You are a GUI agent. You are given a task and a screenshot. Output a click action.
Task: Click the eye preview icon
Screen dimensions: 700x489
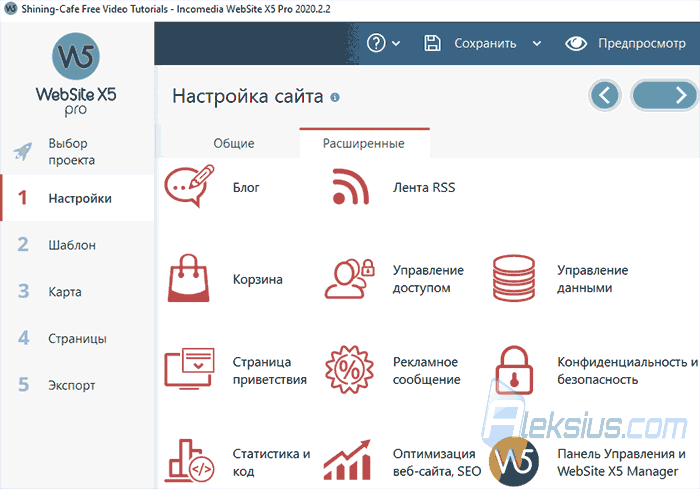[576, 43]
